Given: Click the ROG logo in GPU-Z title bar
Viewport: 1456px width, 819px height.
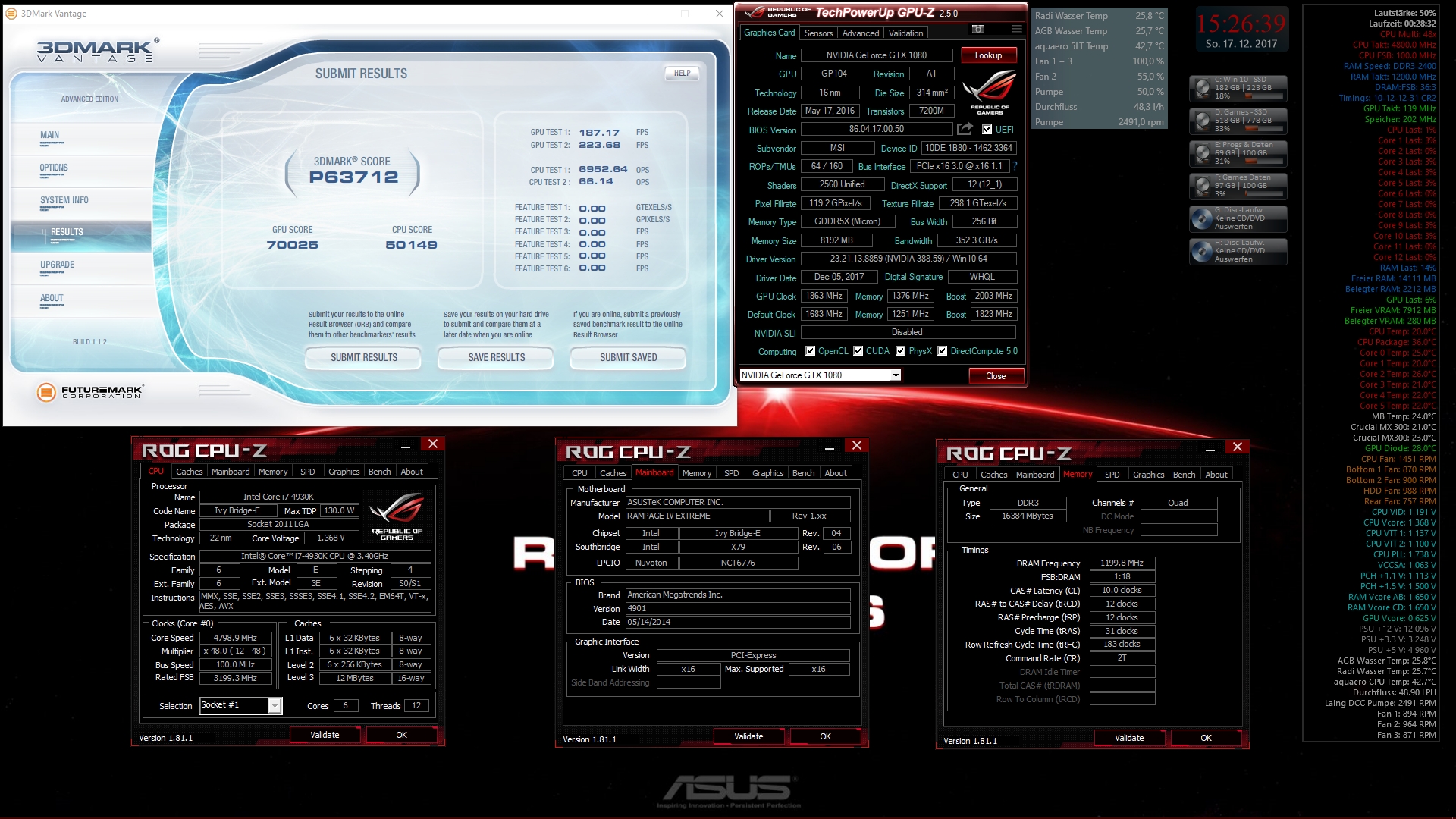Looking at the screenshot, I should (x=777, y=12).
